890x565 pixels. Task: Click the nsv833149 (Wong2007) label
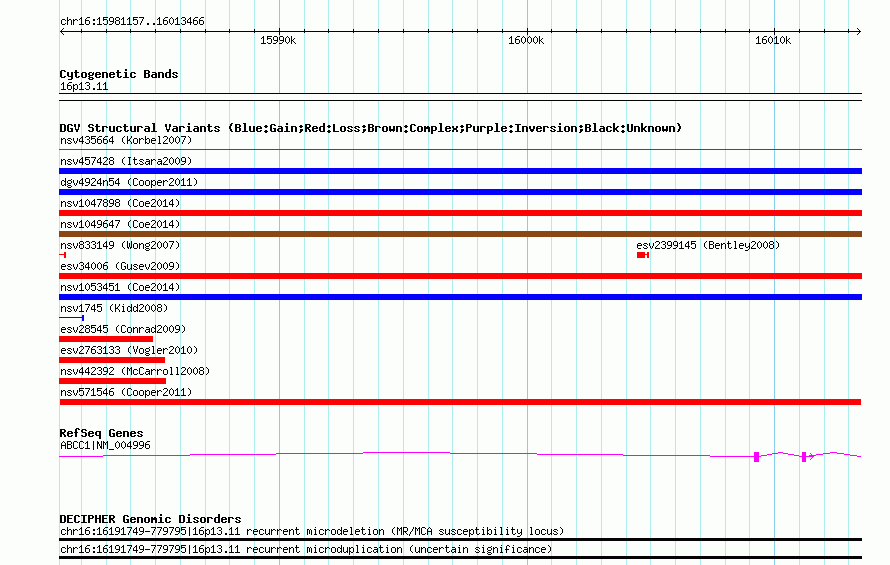tap(120, 245)
